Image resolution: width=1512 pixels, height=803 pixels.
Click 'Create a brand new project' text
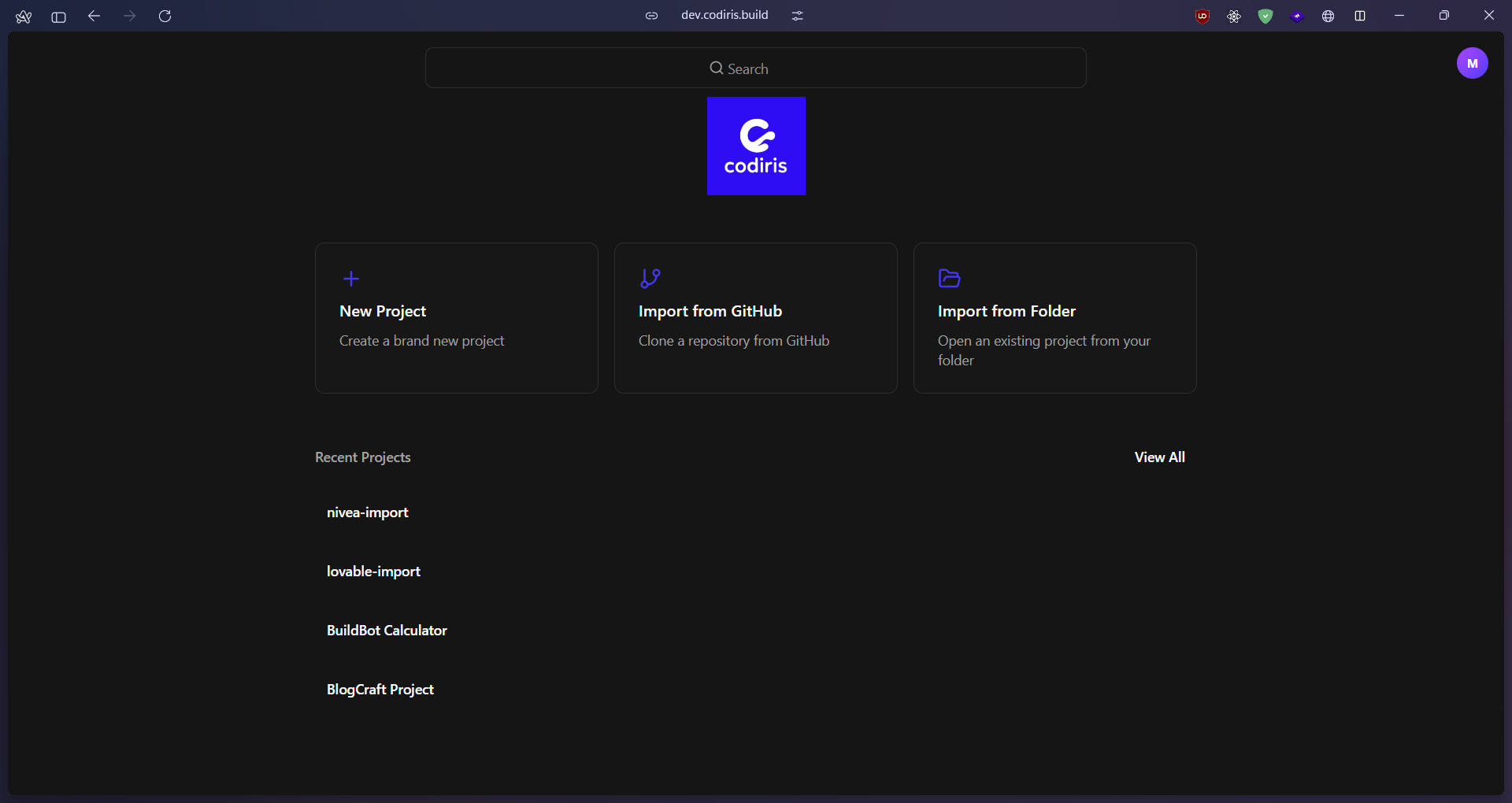tap(421, 341)
